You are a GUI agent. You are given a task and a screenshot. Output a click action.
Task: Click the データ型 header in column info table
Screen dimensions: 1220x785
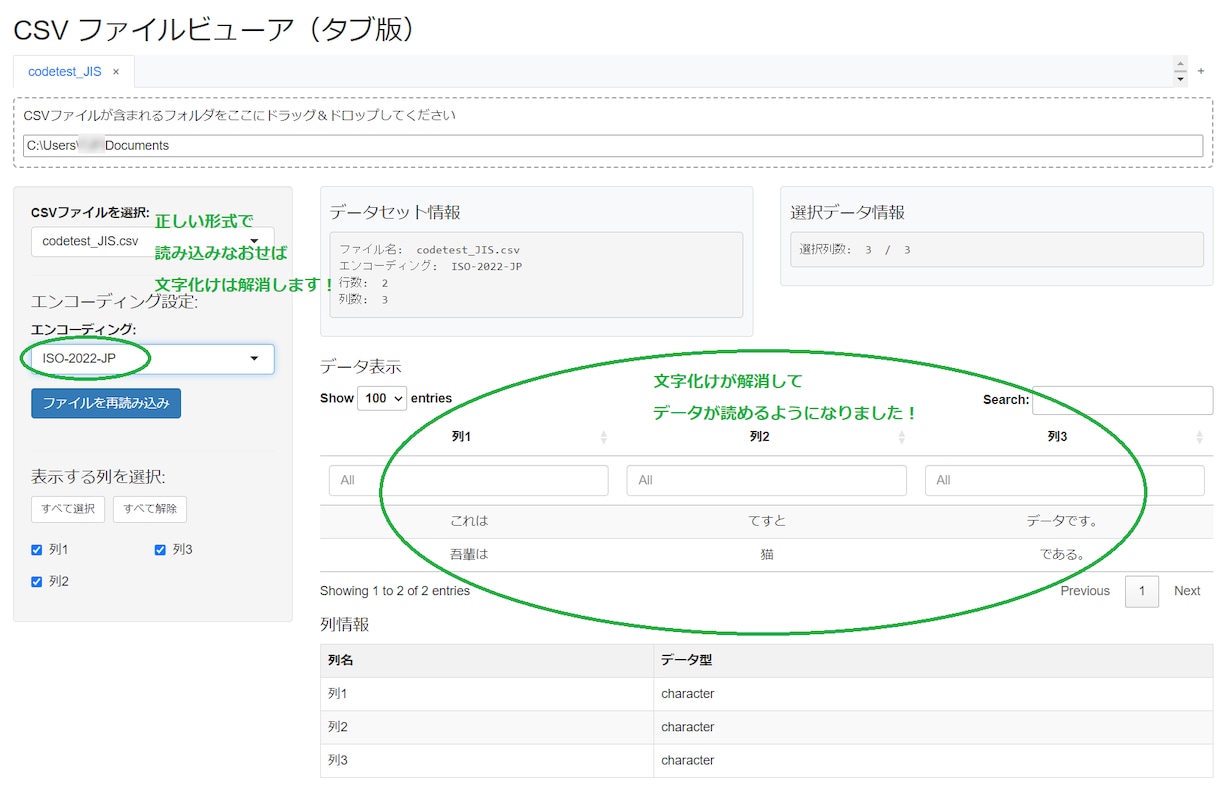coord(933,661)
